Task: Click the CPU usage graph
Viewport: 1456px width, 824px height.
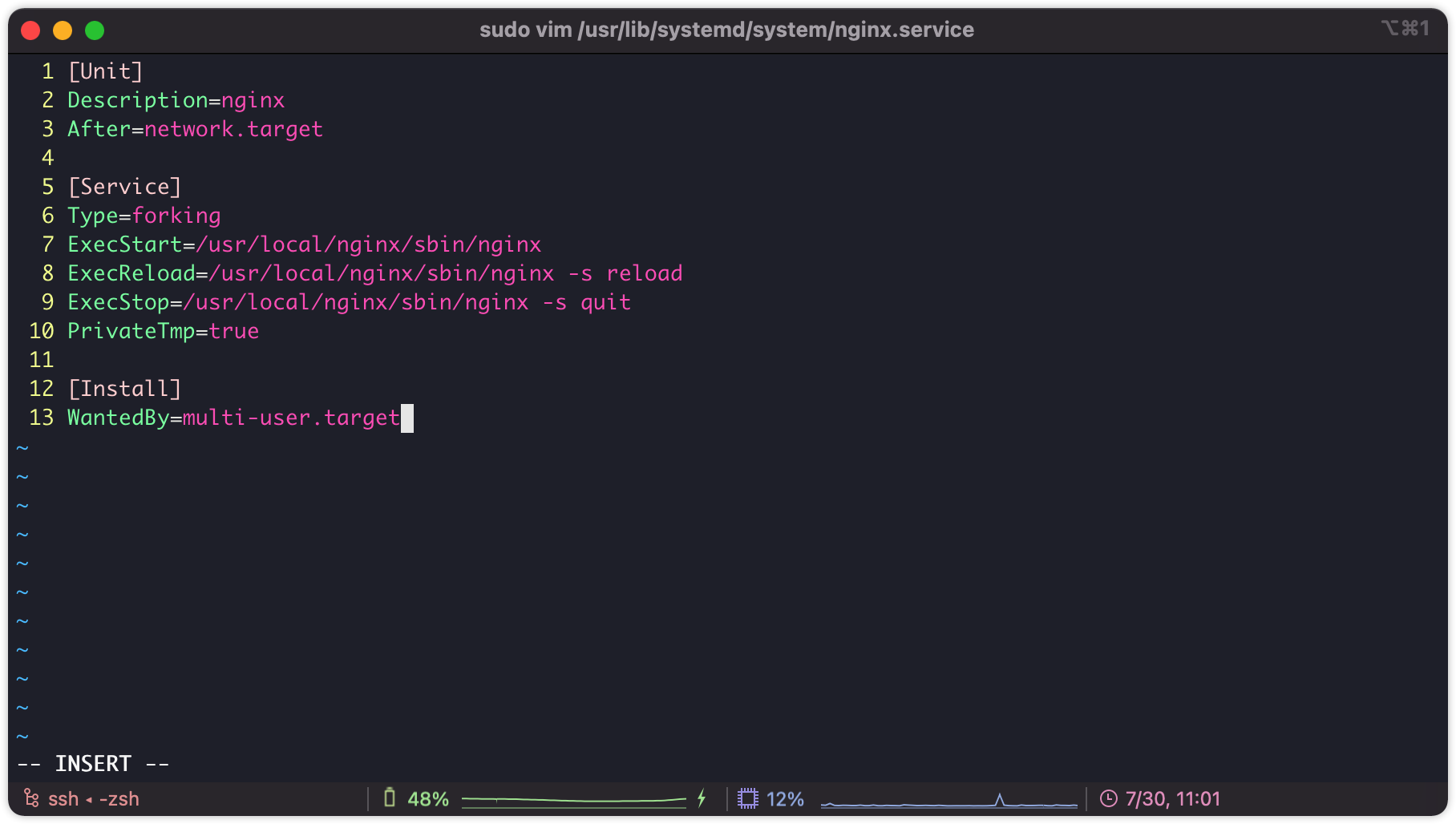Action: [x=949, y=799]
